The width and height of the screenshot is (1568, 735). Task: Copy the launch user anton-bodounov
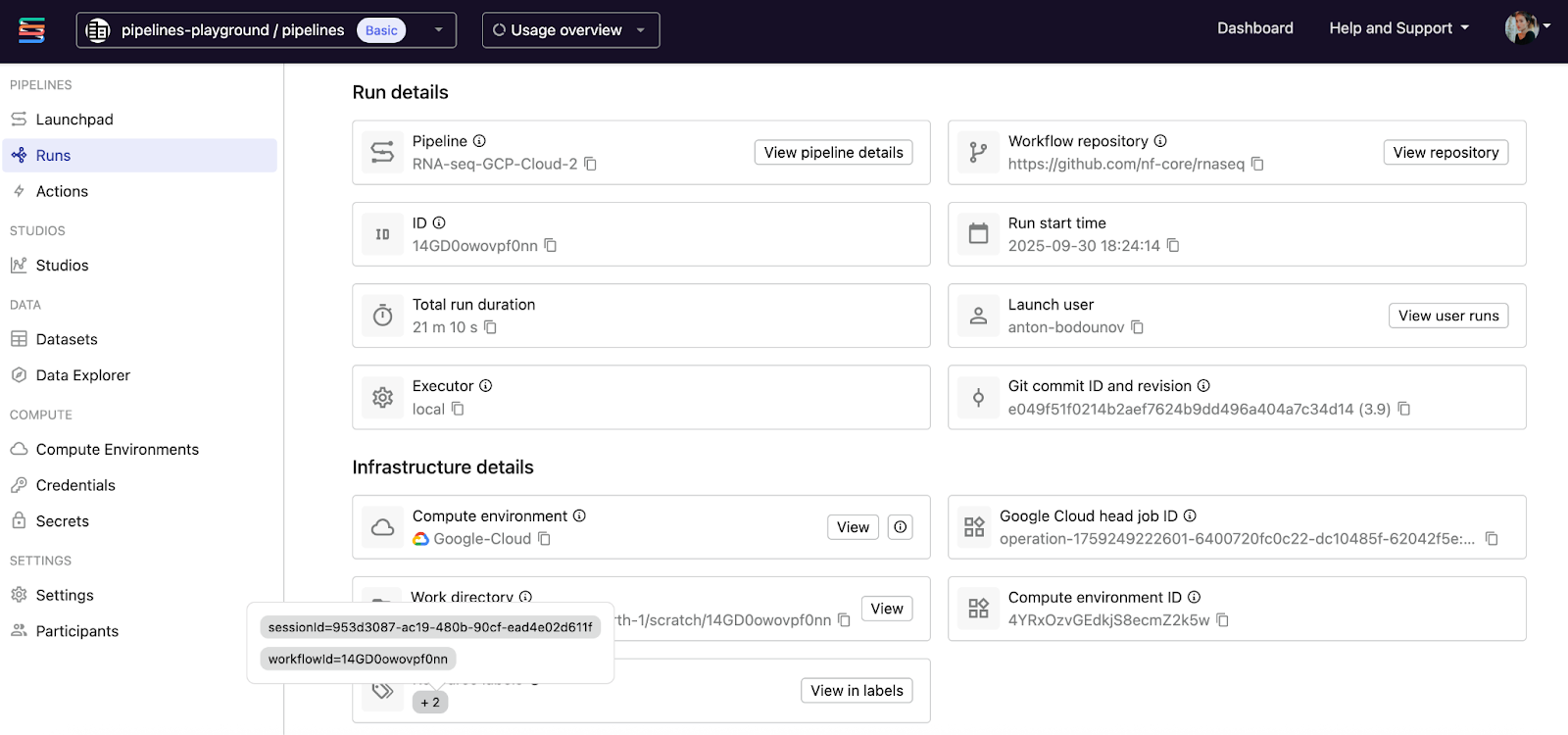tap(1137, 327)
